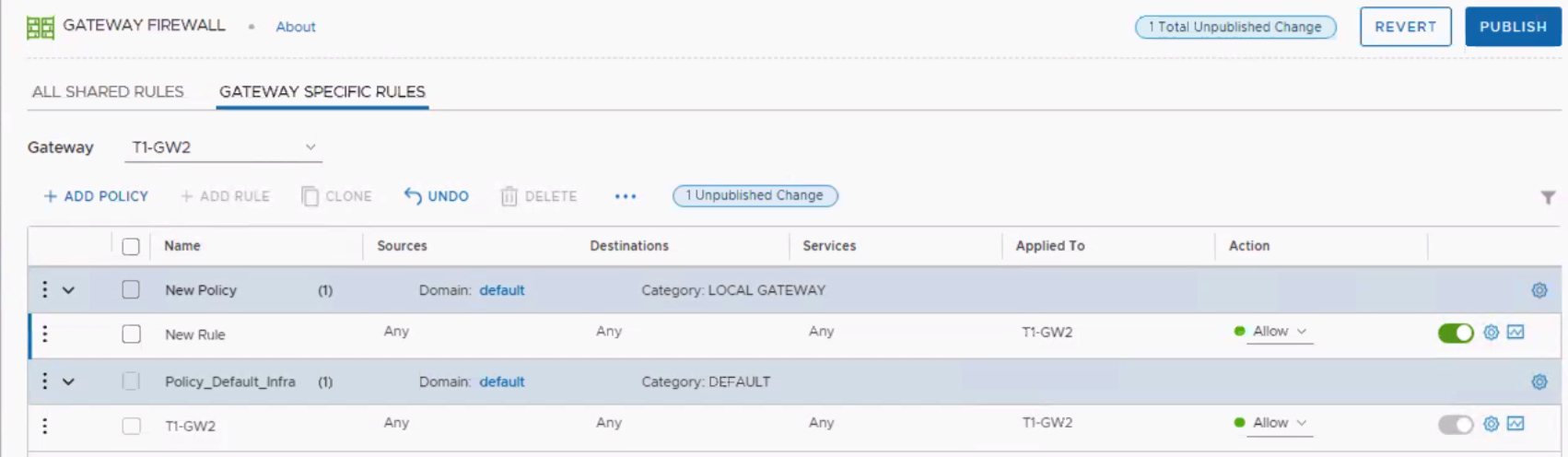Select all rules with header checkbox
The image size is (1568, 457).
coord(131,246)
